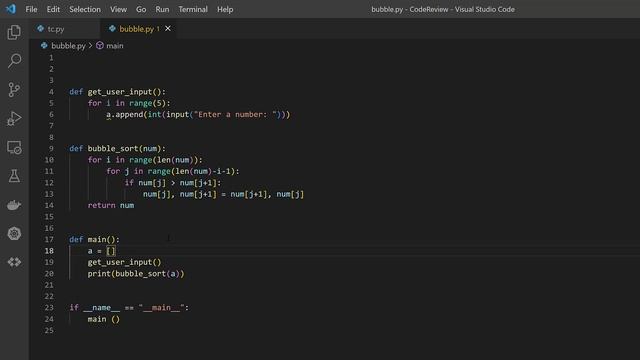Open the bottom extension icon in activity bar
Viewport: 640px width, 360px height.
click(x=14, y=262)
